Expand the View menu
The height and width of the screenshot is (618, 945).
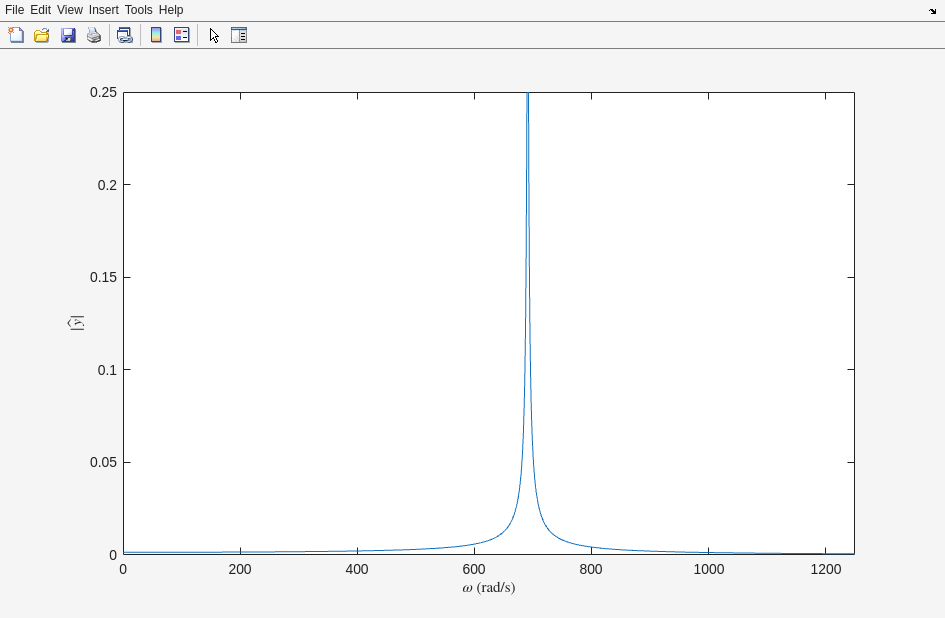point(70,10)
